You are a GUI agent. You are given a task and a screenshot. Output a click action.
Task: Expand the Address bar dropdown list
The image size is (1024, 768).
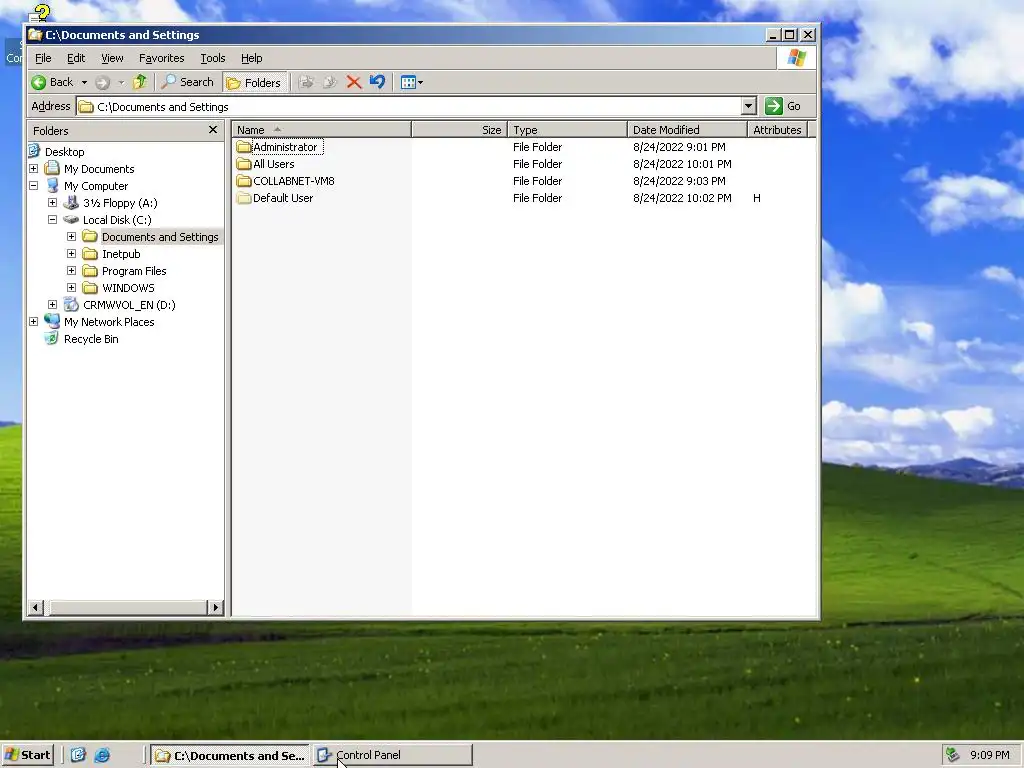click(748, 106)
